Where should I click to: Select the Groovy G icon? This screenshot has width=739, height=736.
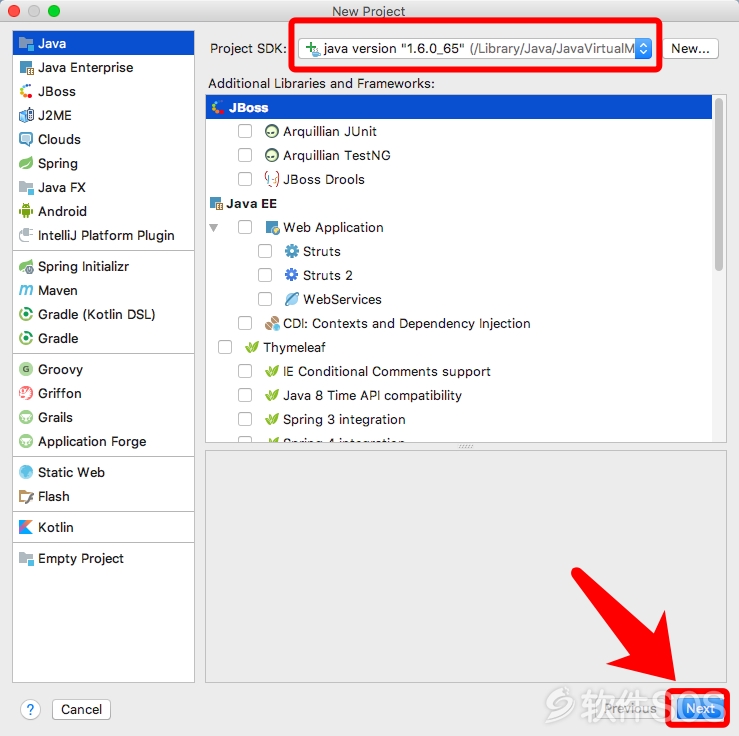coord(26,369)
